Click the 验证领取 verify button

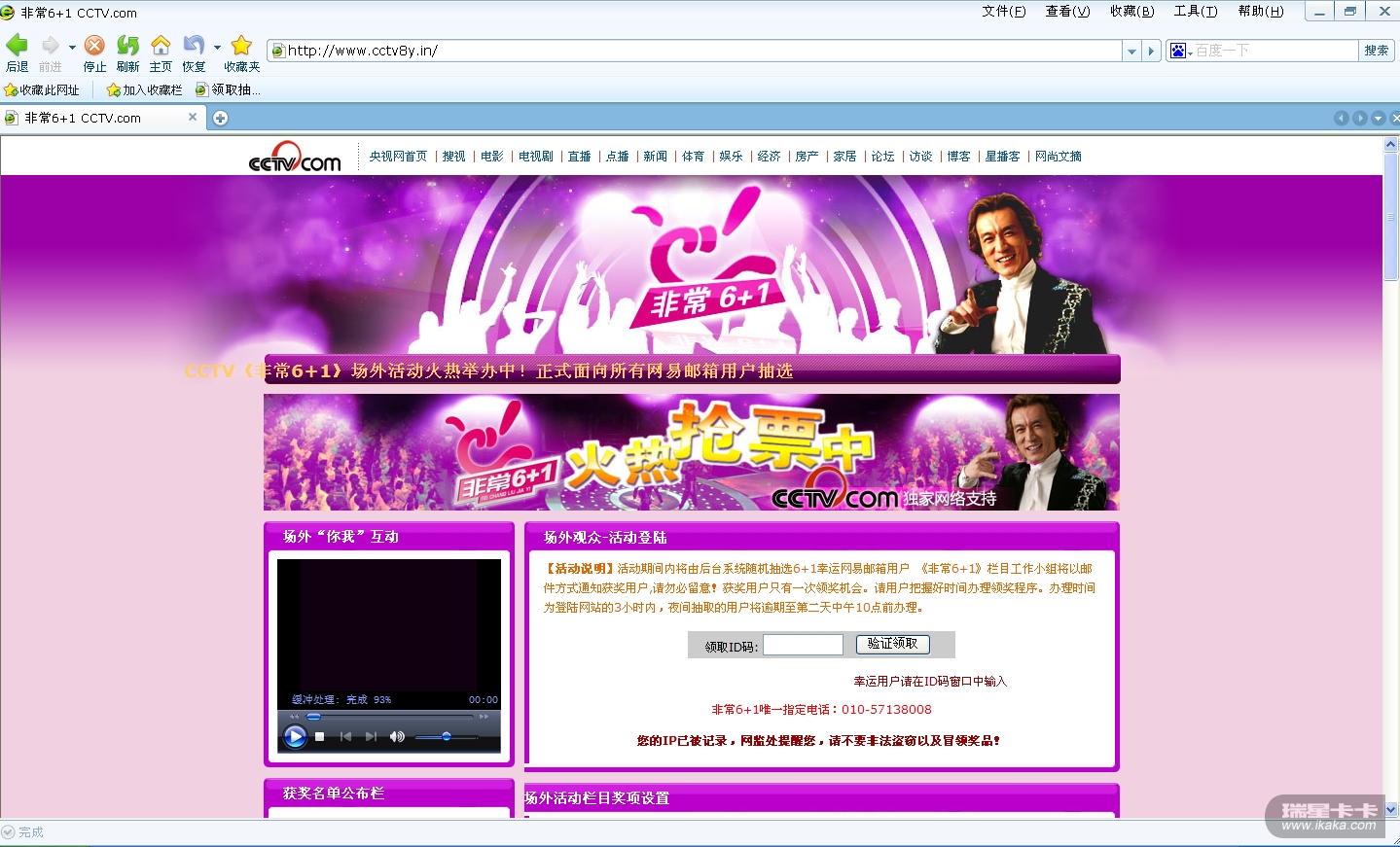[893, 644]
